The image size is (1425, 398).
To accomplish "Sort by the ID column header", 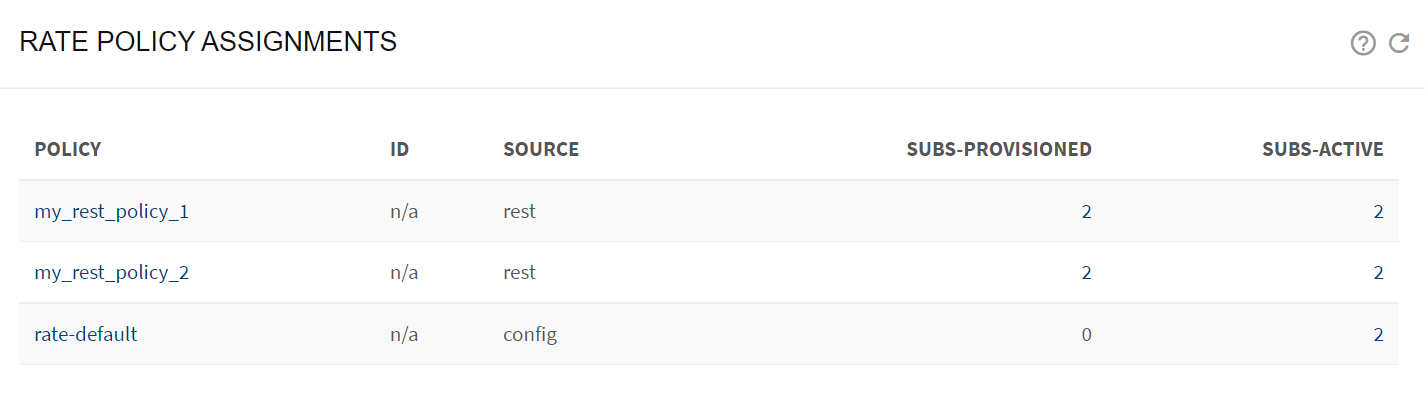I will [400, 149].
